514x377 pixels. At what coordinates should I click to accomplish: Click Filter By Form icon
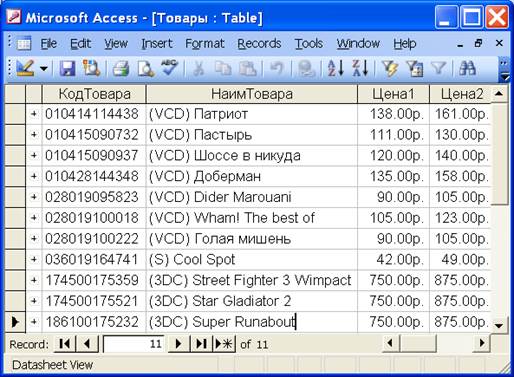(x=415, y=69)
